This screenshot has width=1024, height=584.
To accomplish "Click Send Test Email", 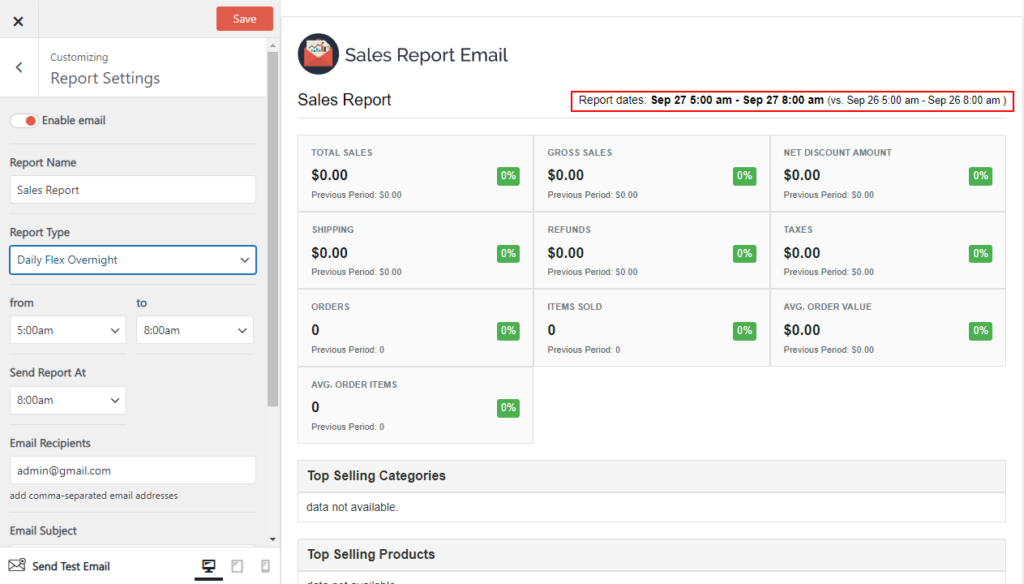I will [x=69, y=565].
